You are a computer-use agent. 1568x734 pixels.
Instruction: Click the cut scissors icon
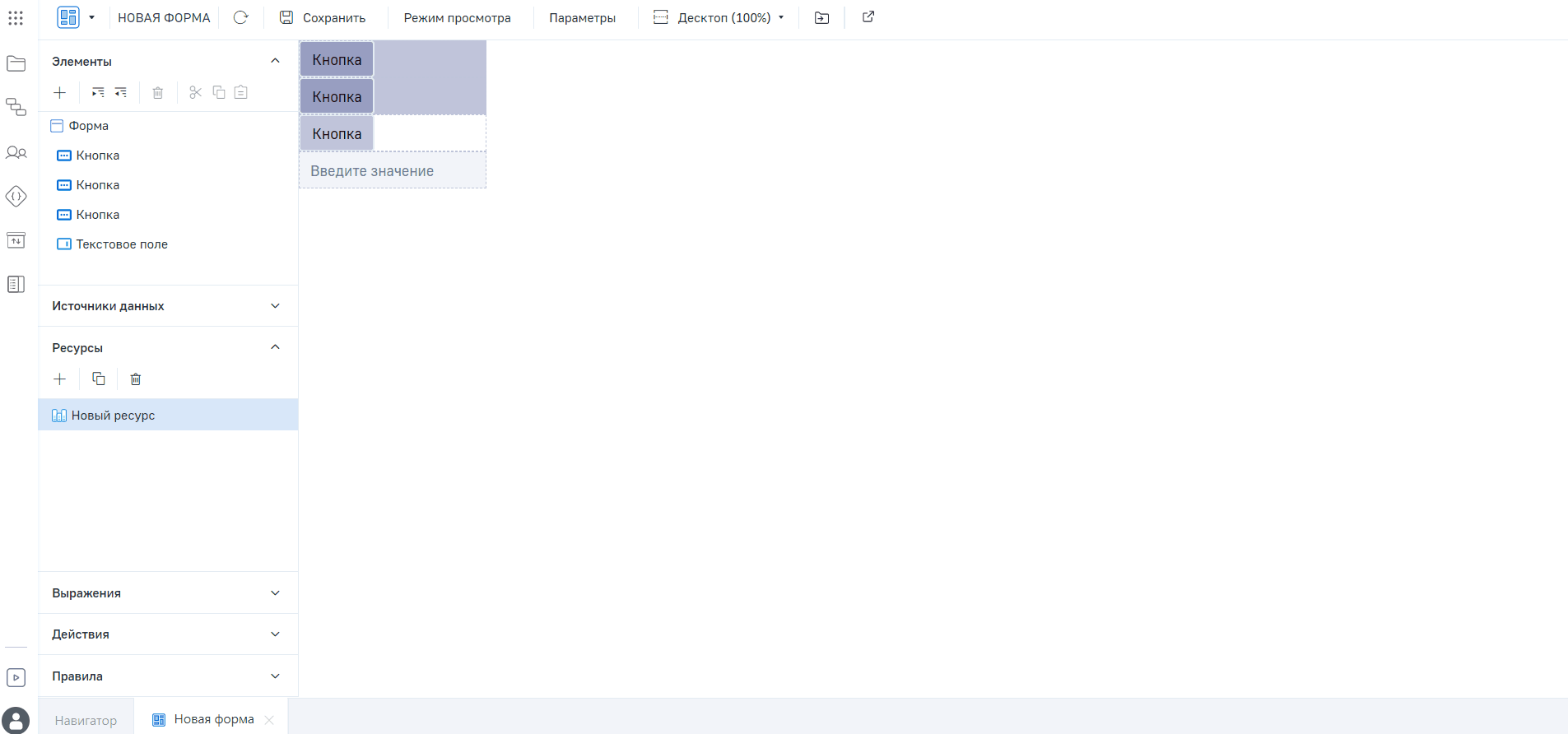(195, 92)
